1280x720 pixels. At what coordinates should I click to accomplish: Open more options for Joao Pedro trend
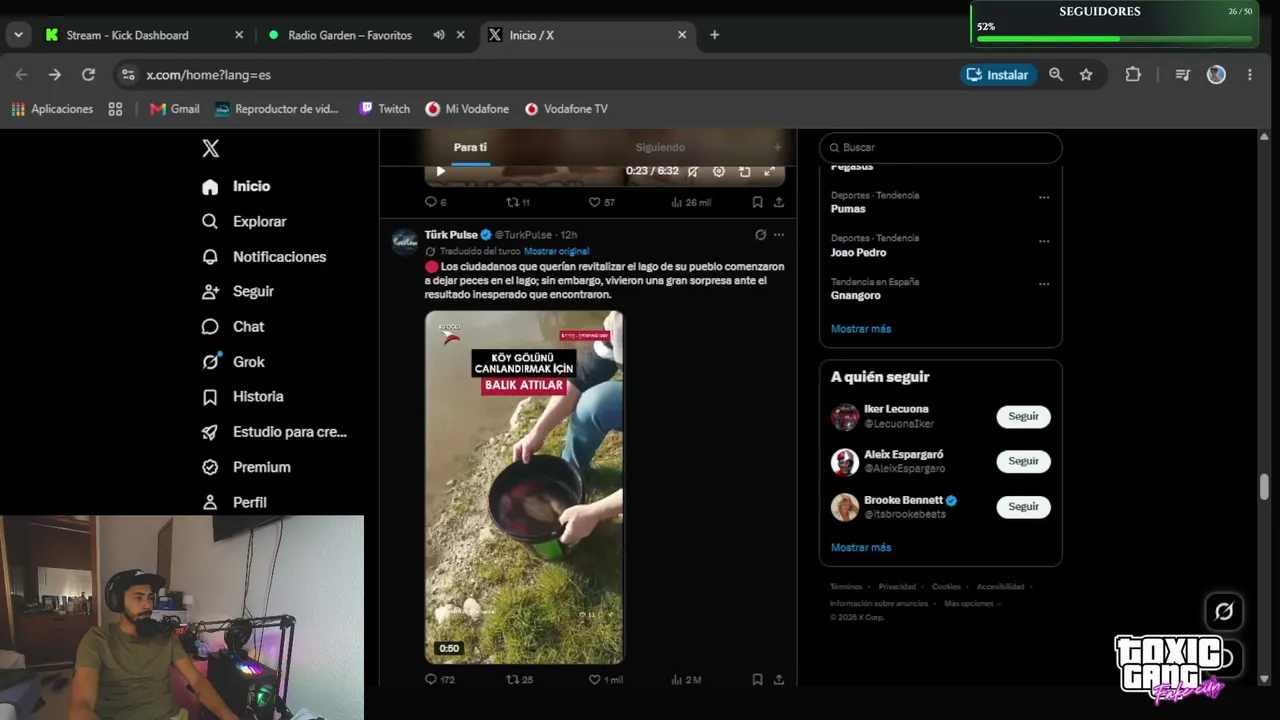(x=1044, y=241)
